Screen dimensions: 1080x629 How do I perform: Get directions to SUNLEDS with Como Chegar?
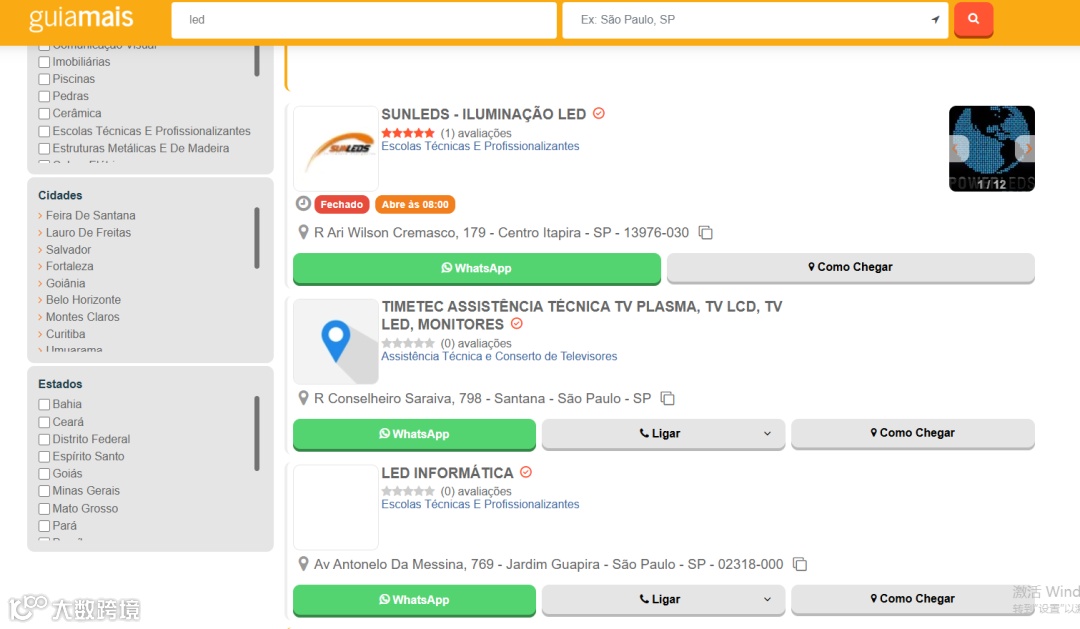click(851, 267)
